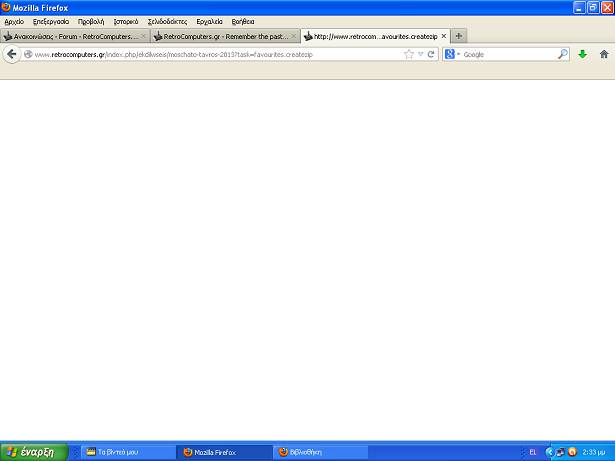Bookmark this page with the star icon

pos(409,54)
